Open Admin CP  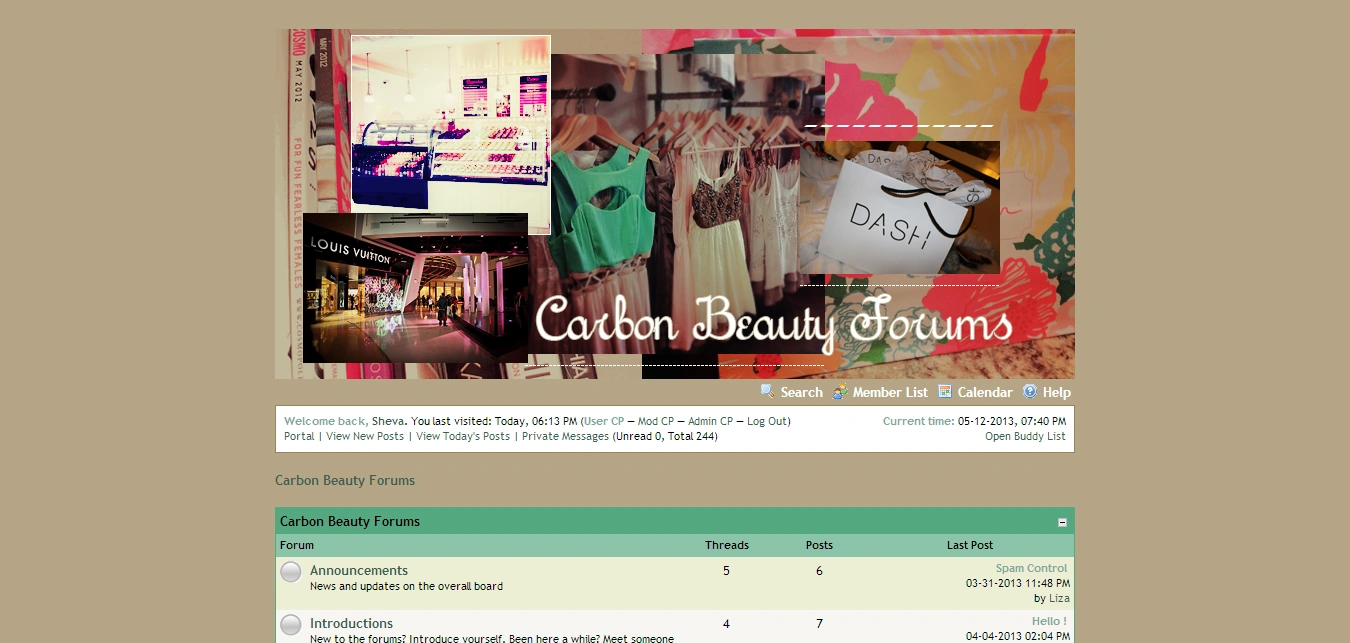pos(710,421)
